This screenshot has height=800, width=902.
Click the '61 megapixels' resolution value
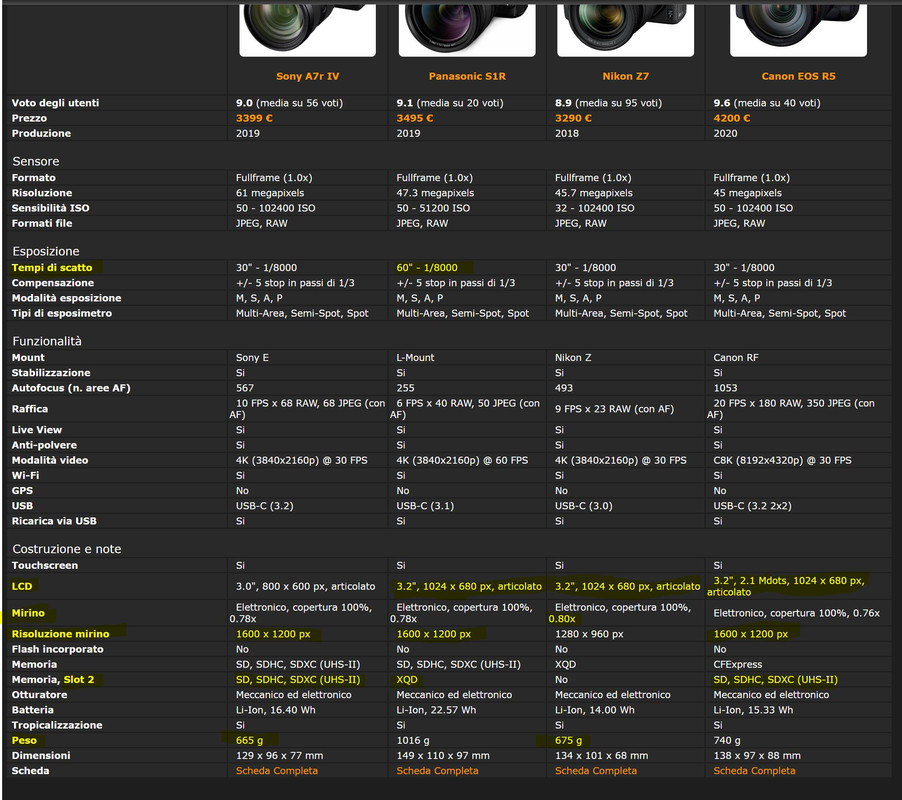click(270, 193)
